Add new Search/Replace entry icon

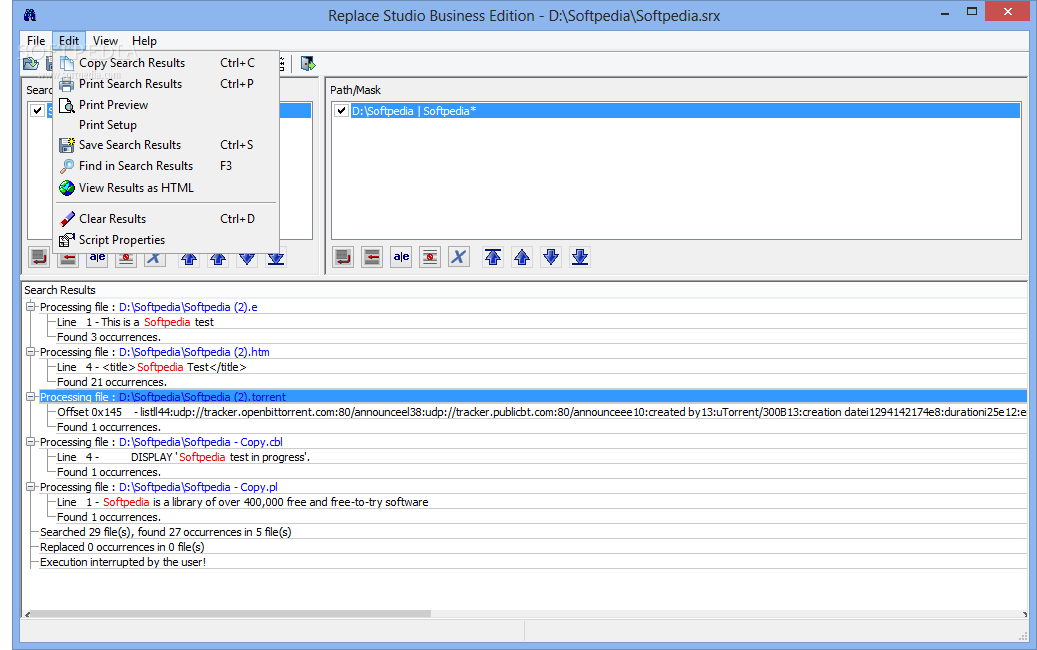click(39, 258)
